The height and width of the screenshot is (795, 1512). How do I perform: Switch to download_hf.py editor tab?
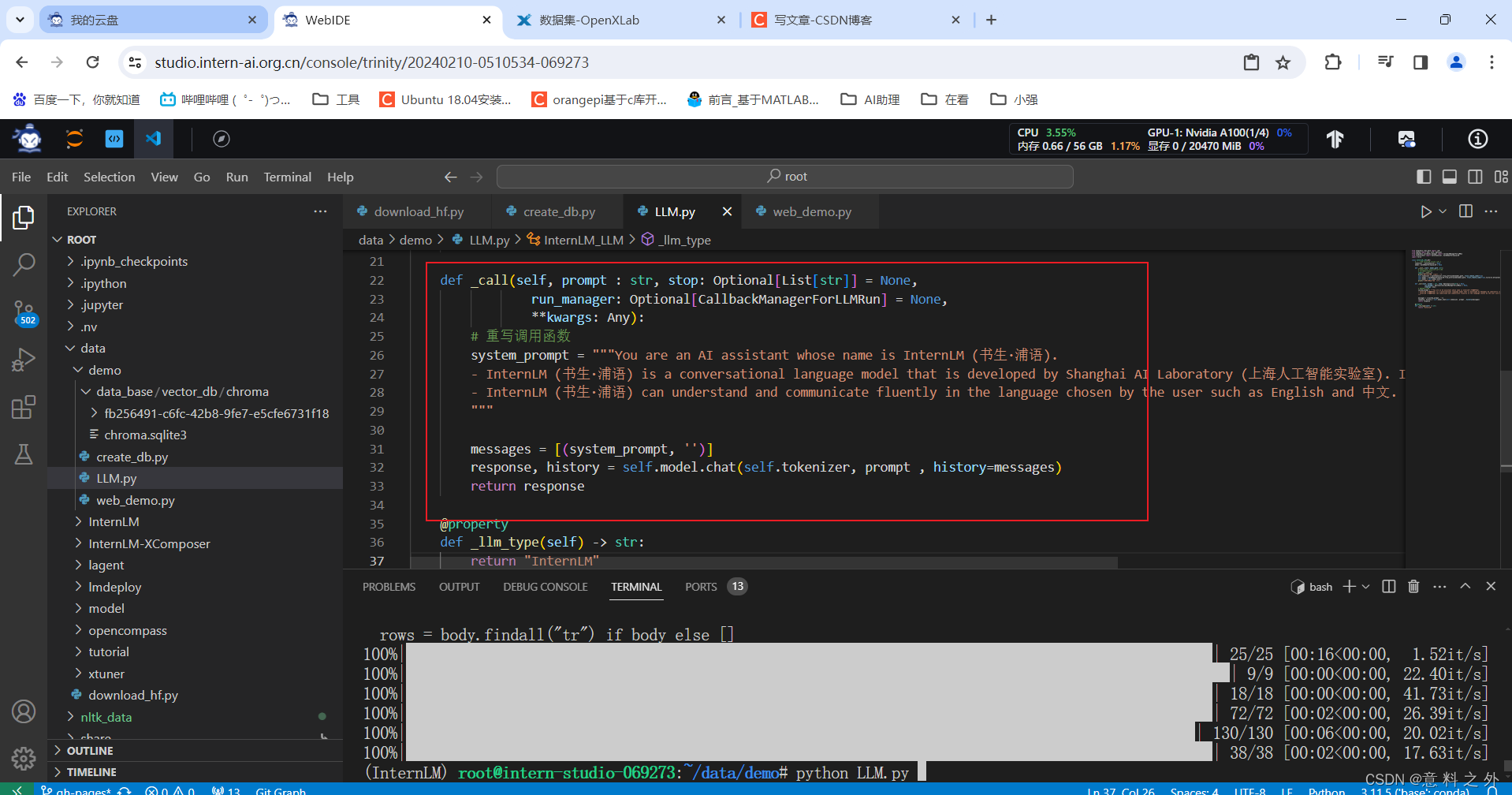418,211
